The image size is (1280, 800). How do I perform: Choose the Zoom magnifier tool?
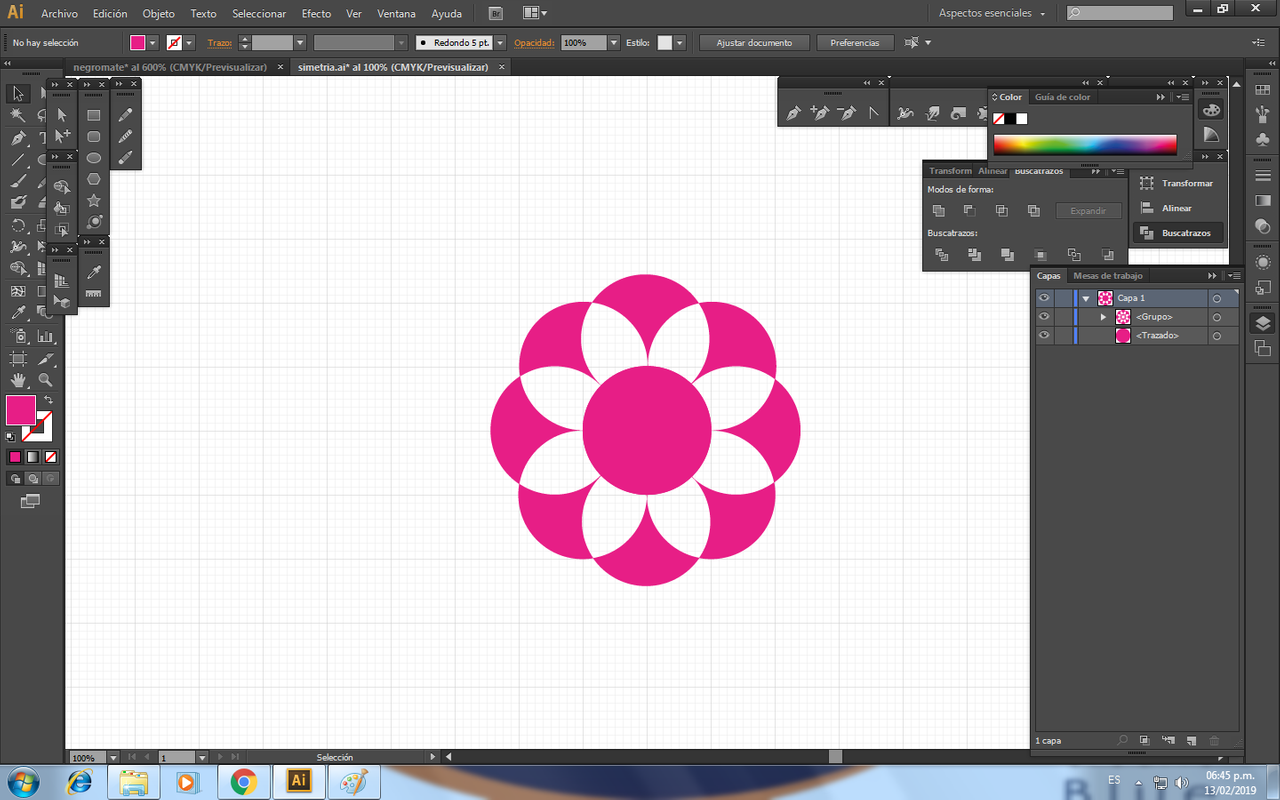click(45, 380)
